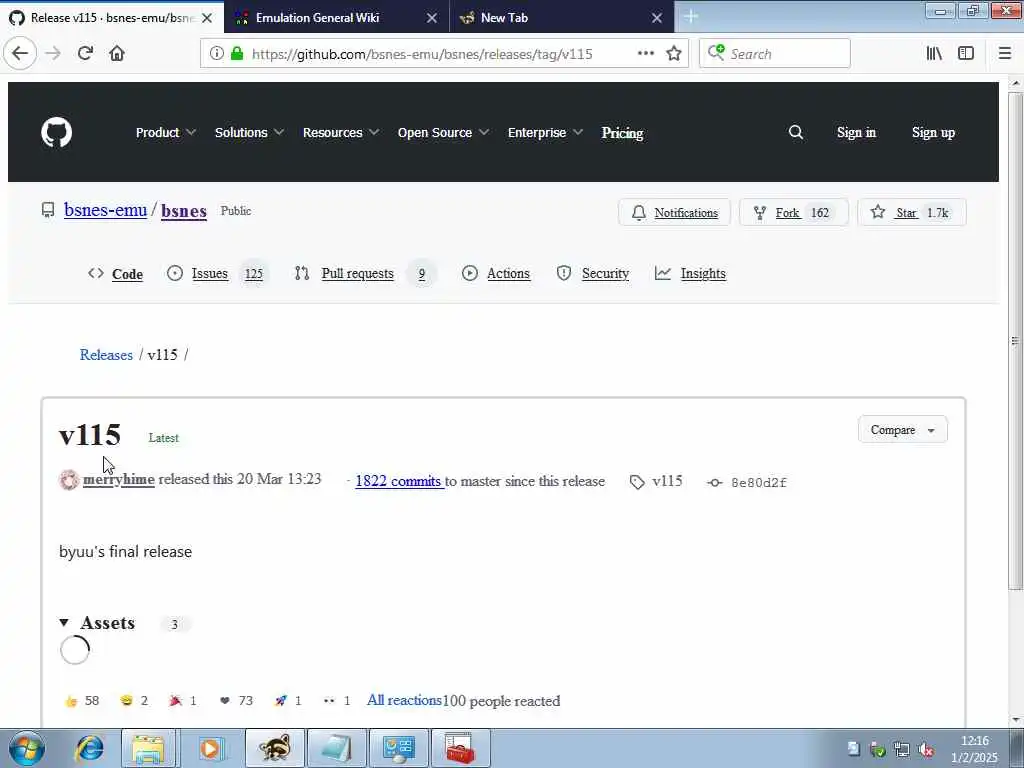
Task: Open Windows Start menu orb
Action: pos(27,748)
